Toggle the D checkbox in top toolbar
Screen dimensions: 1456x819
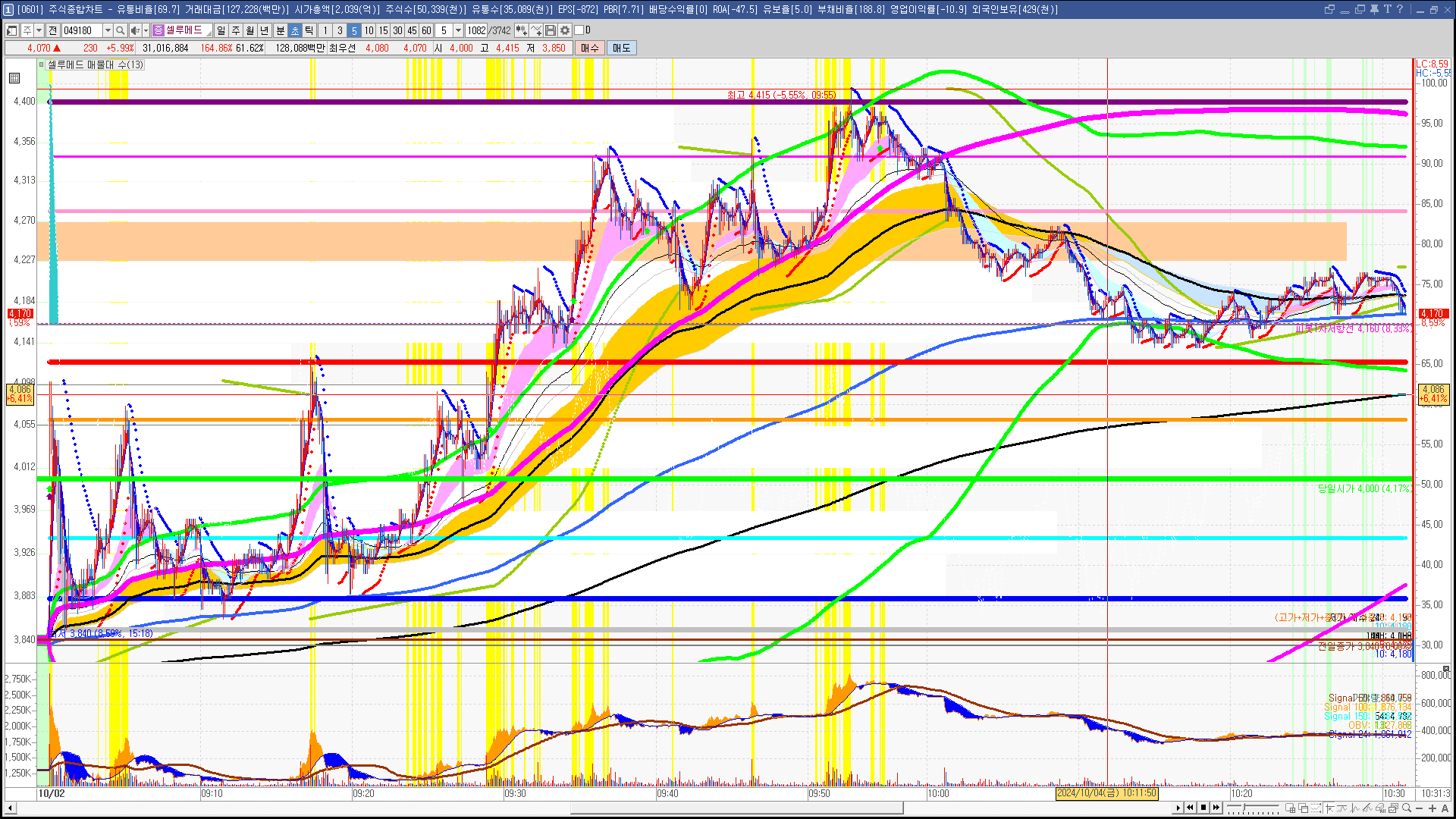[x=579, y=30]
